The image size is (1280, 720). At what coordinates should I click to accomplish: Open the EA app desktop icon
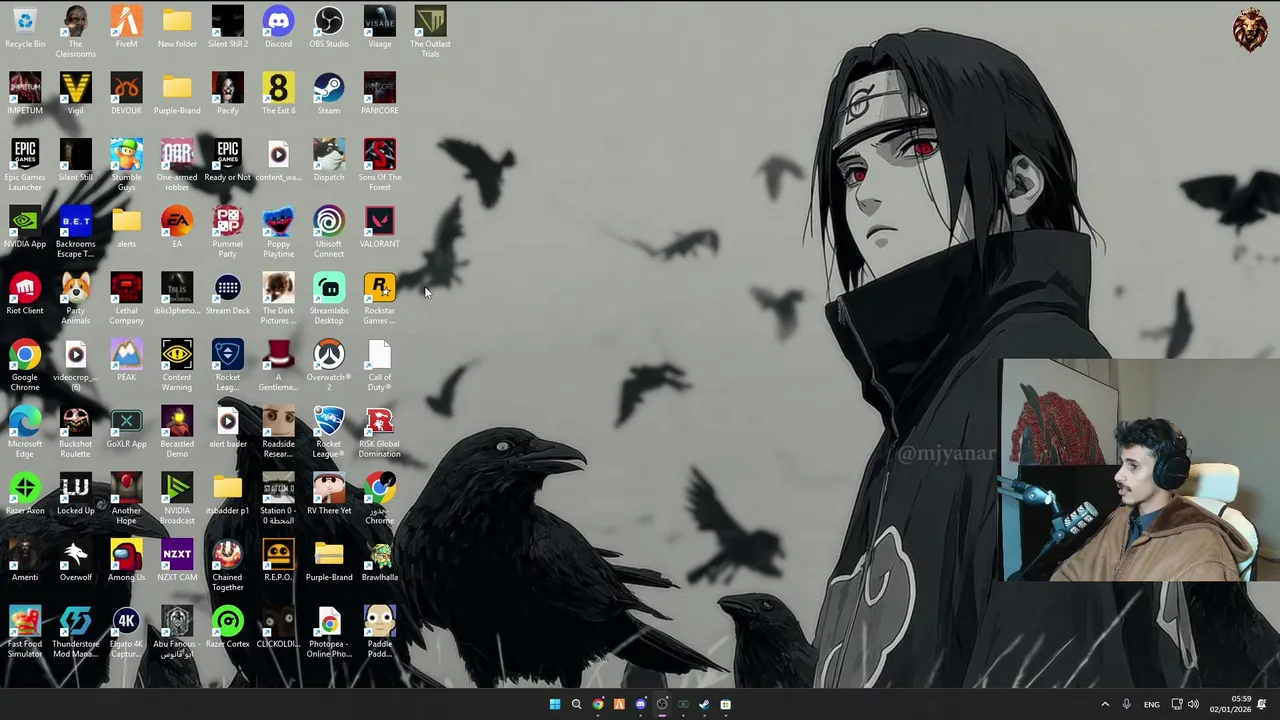click(177, 229)
